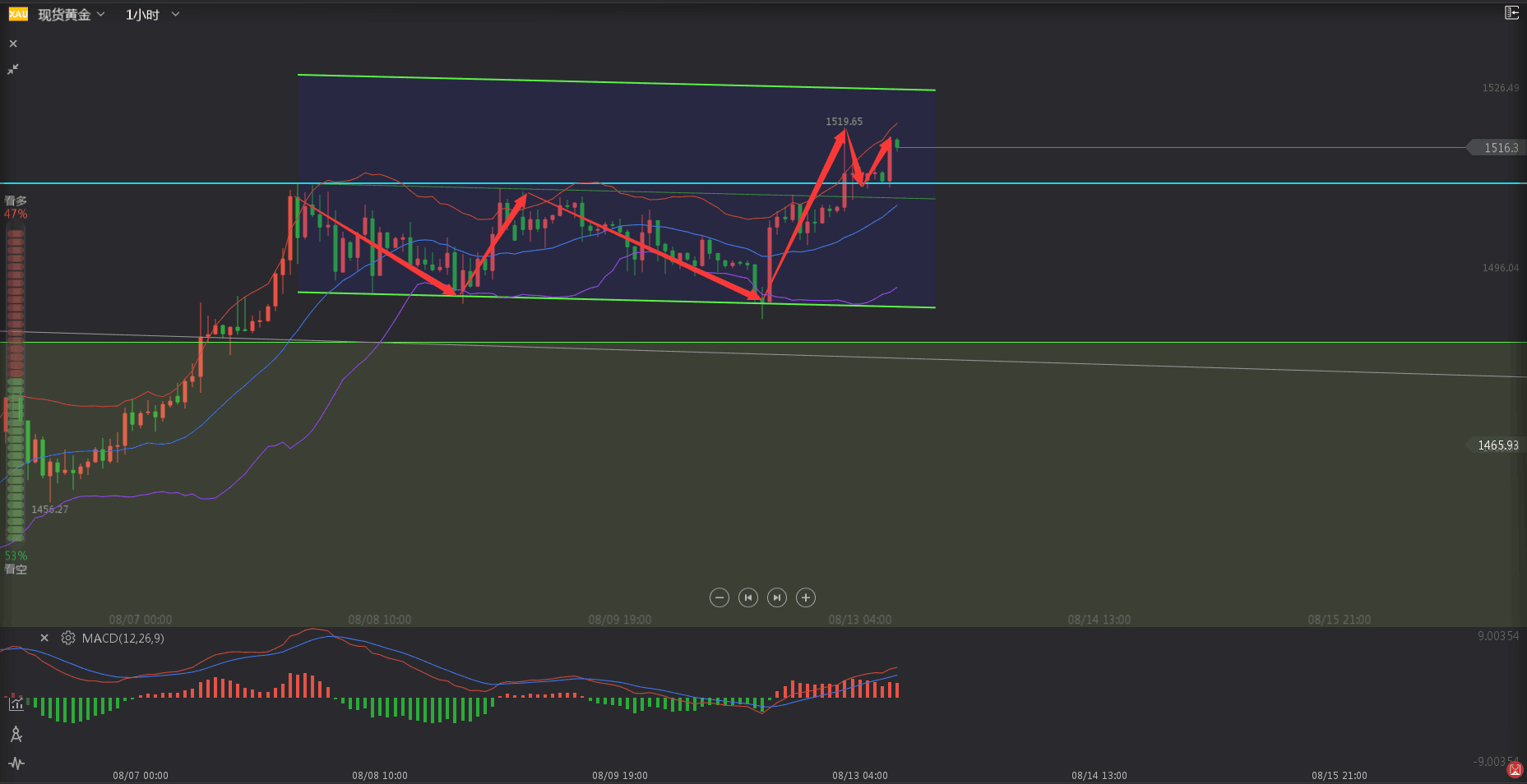This screenshot has width=1527, height=784.
Task: Click bottom time axis label 08/15 21:00
Action: (x=1340, y=776)
